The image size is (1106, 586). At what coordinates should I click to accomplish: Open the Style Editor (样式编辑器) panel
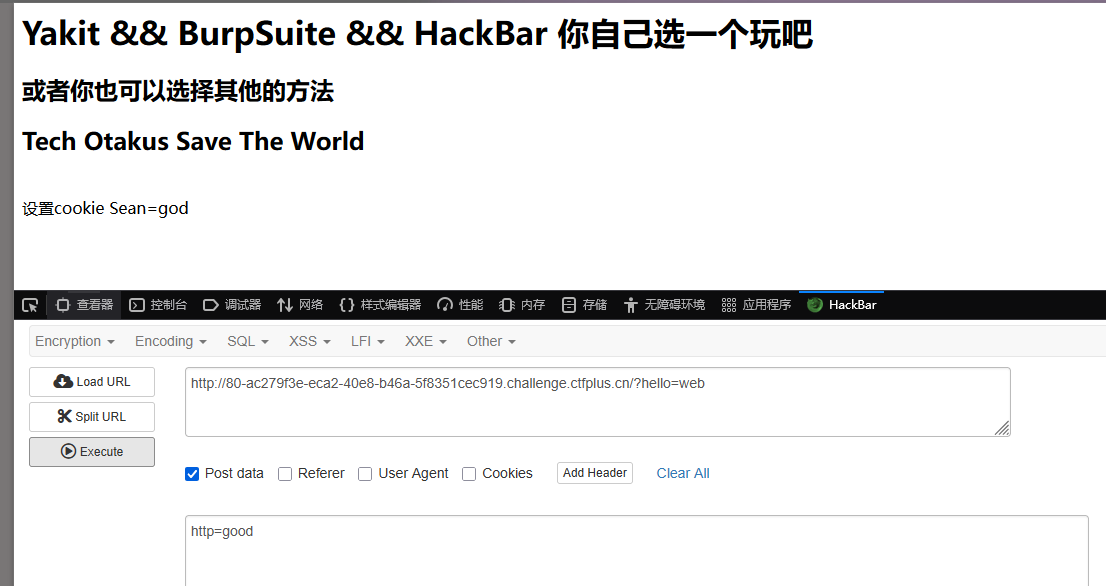(x=380, y=305)
